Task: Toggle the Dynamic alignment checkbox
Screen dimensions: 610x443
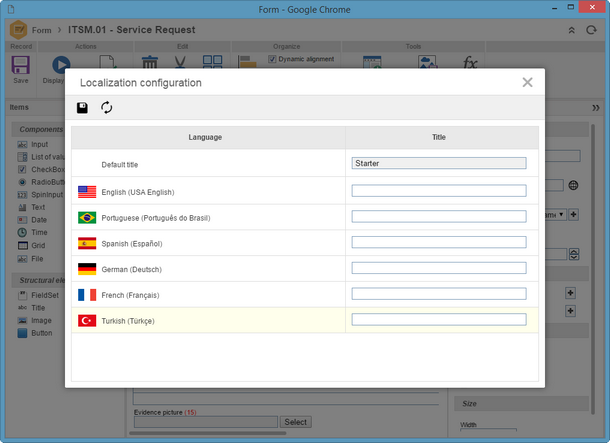Action: 272,59
